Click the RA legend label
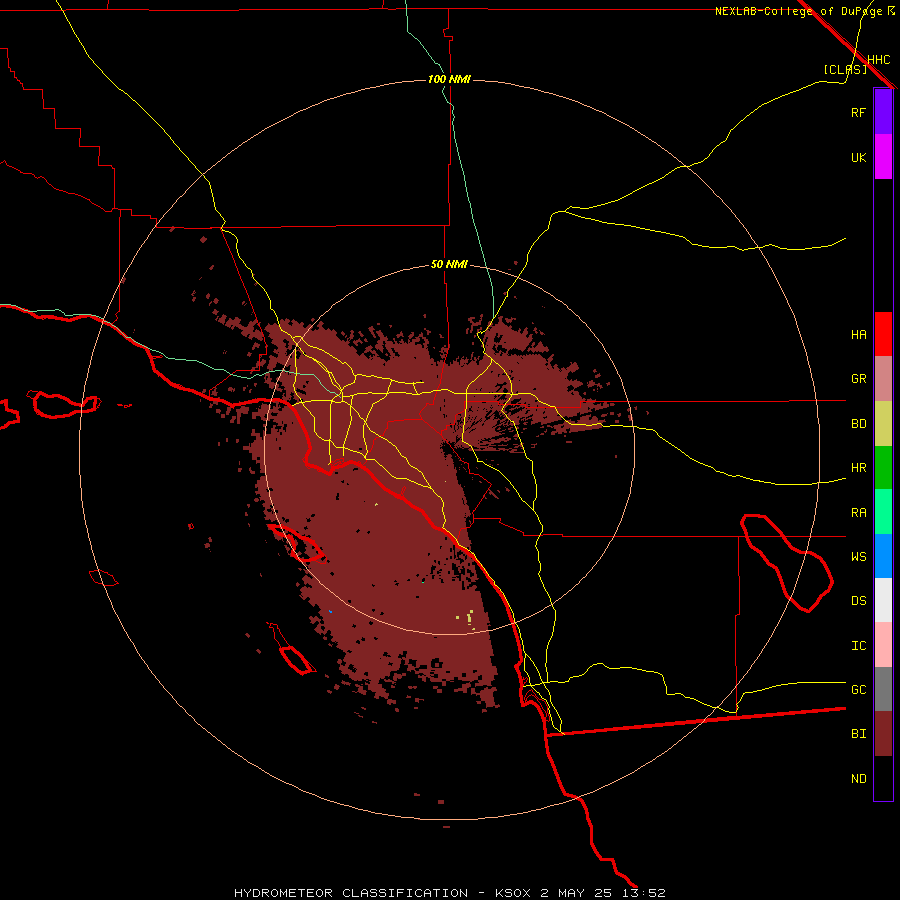 858,513
